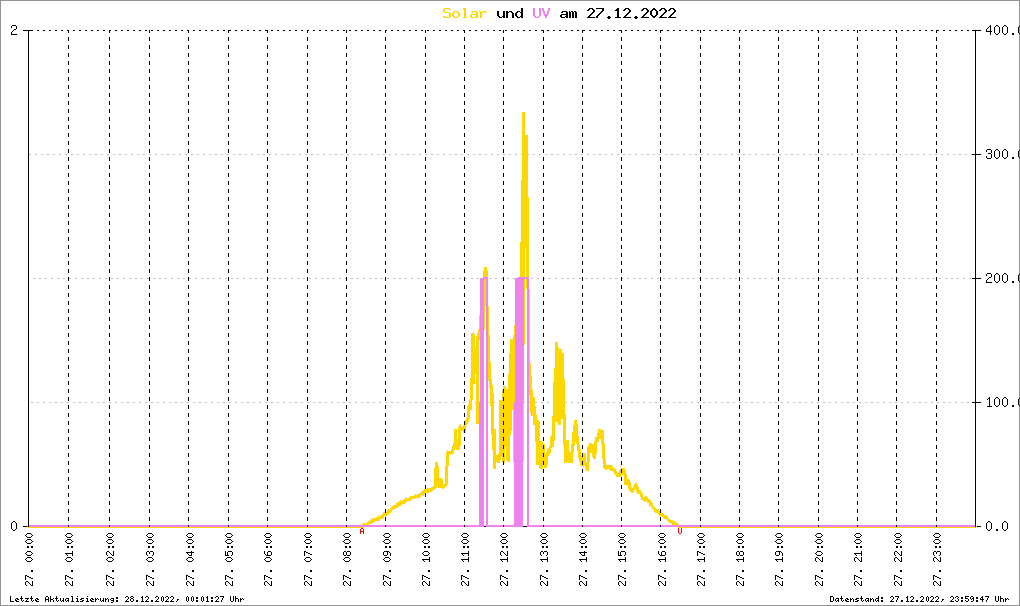Click the "2" label on left axis

(14, 31)
